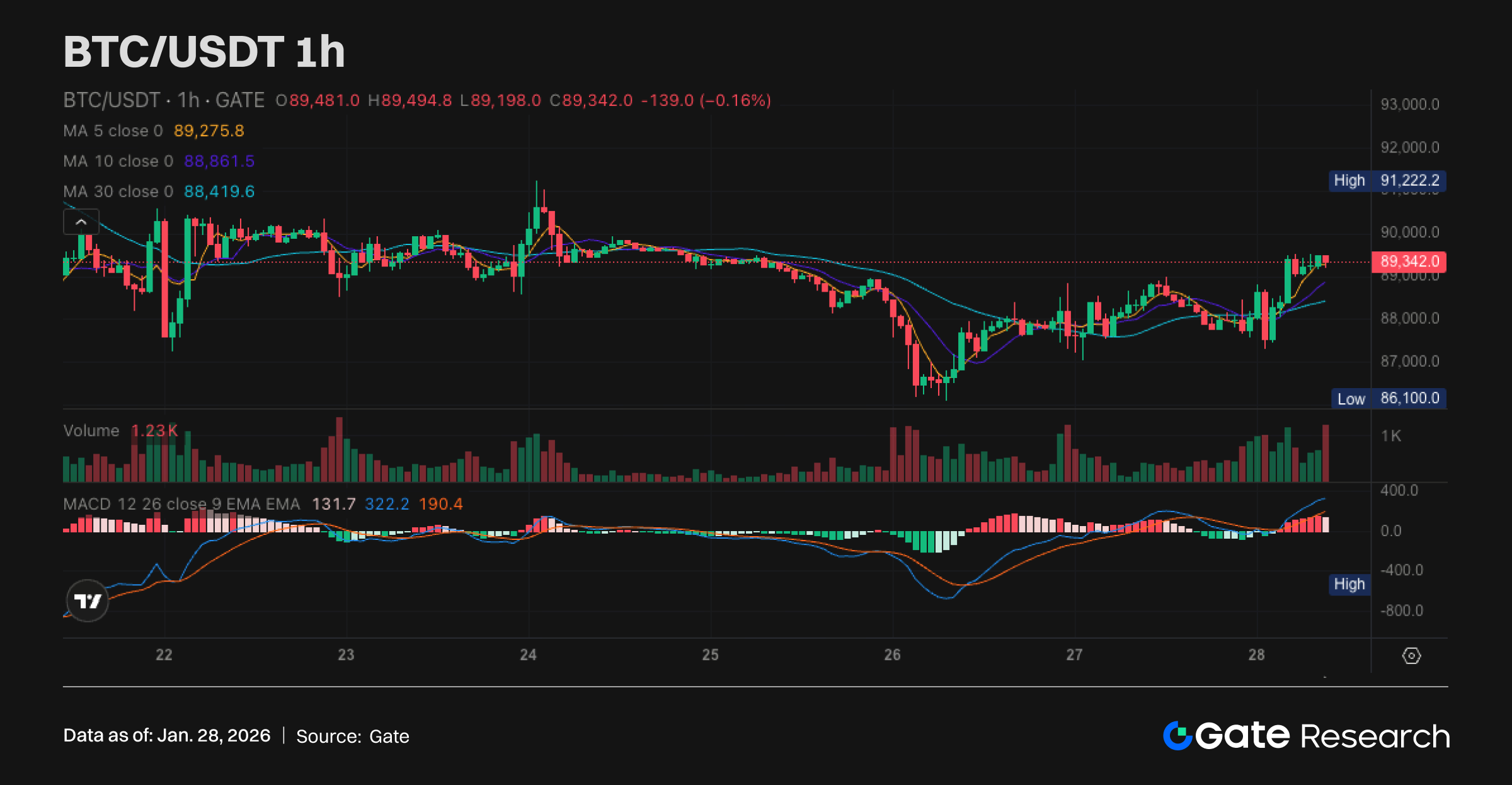The width and height of the screenshot is (1512, 785).
Task: Click date 25 on time axis
Action: click(x=710, y=655)
